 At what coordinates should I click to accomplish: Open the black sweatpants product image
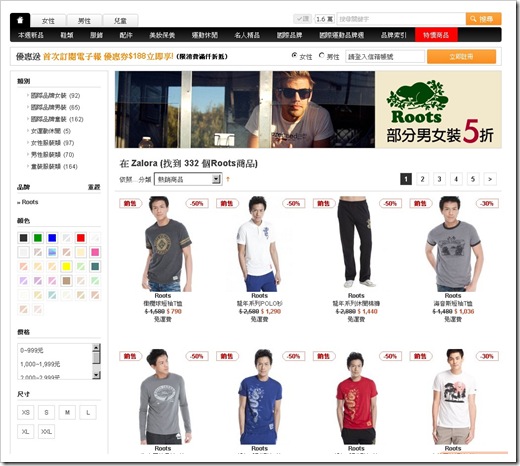coord(356,242)
